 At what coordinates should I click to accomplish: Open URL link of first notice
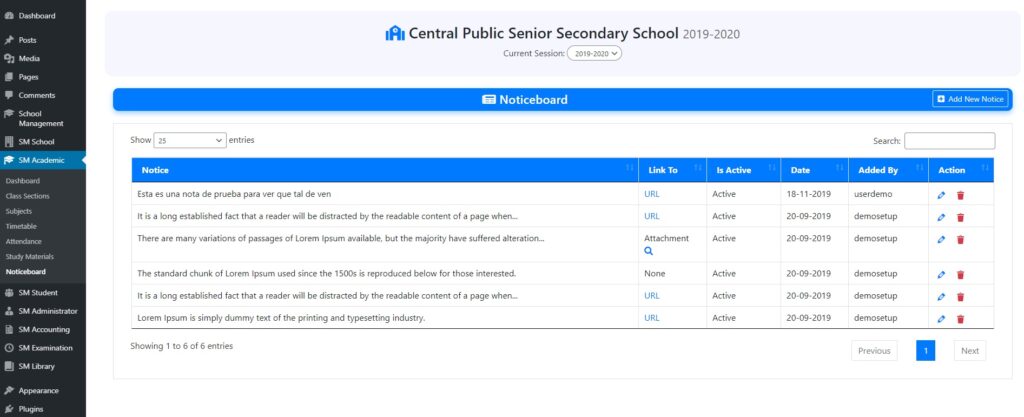click(652, 194)
